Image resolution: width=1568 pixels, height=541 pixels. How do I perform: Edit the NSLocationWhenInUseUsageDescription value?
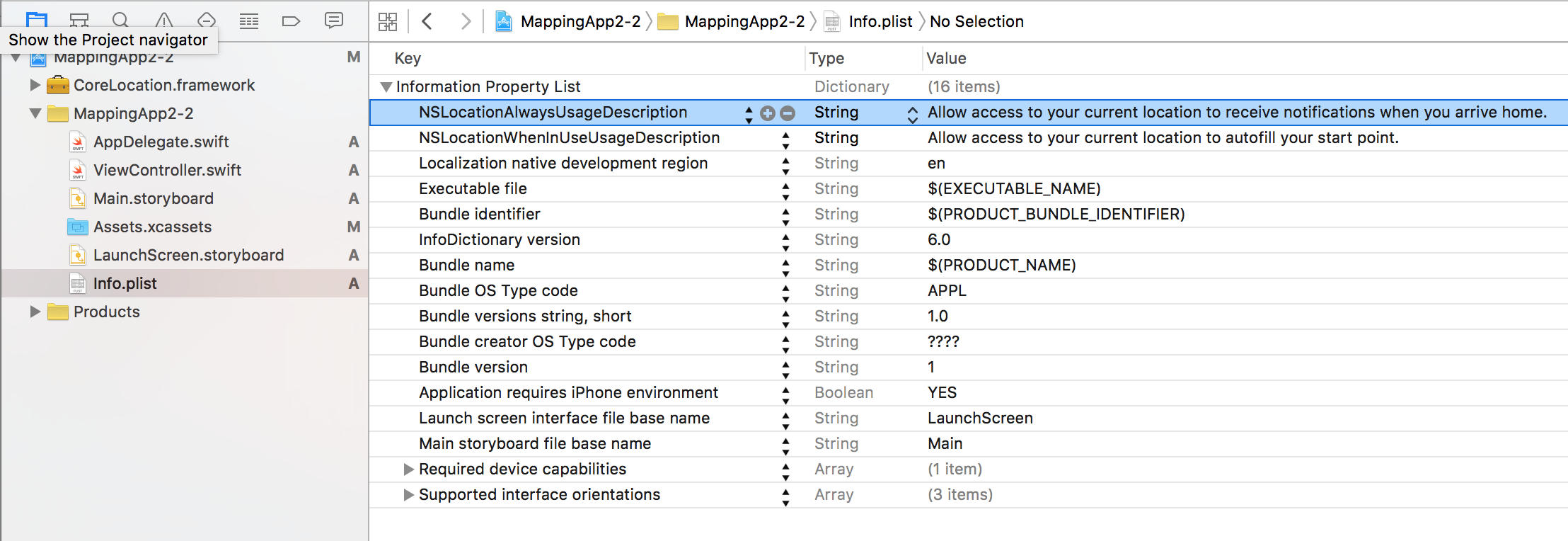pyautogui.click(x=1163, y=137)
